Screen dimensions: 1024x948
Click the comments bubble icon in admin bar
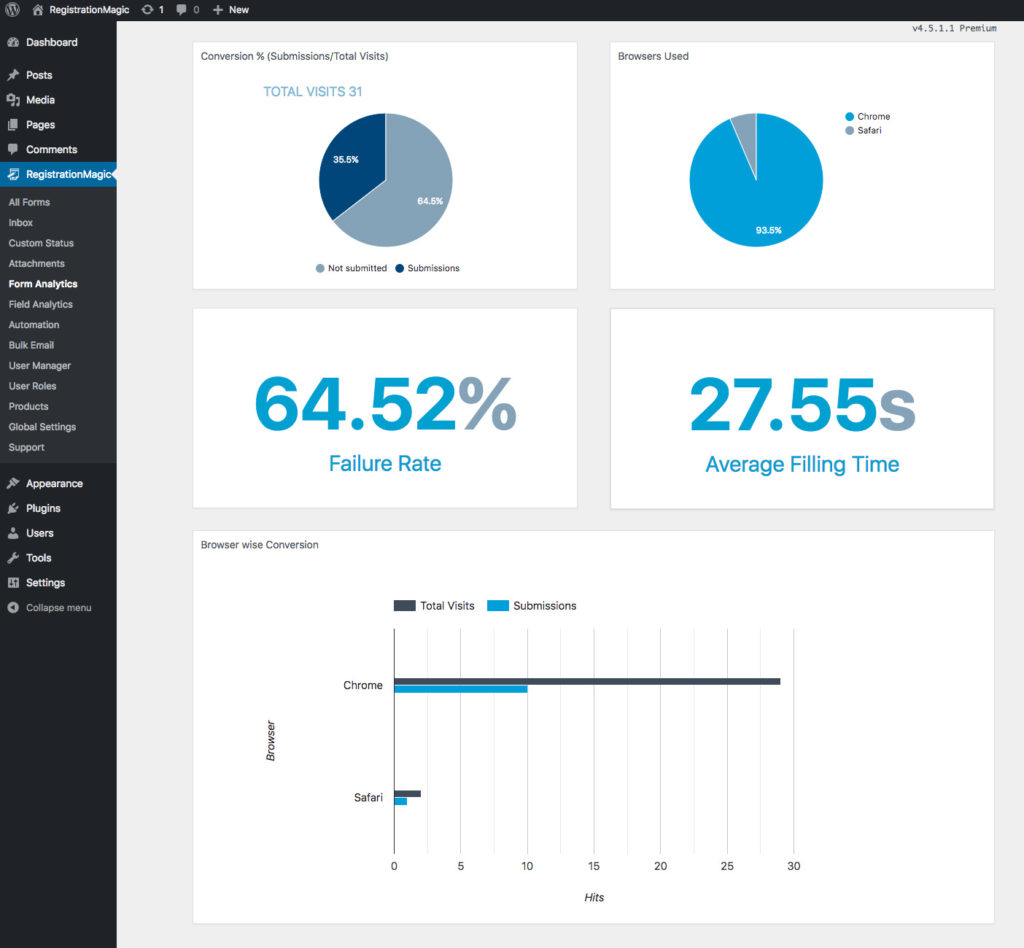[x=181, y=9]
